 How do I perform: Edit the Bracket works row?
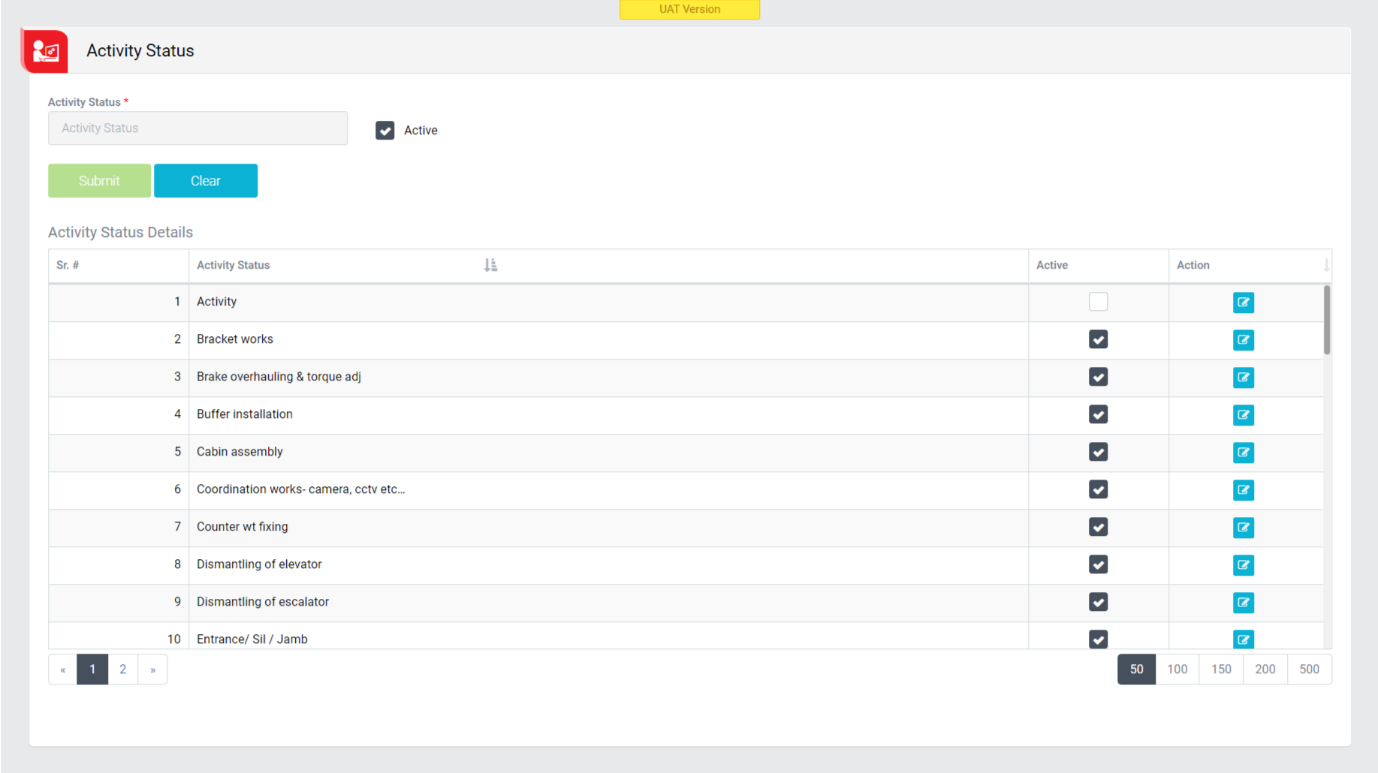[1243, 340]
